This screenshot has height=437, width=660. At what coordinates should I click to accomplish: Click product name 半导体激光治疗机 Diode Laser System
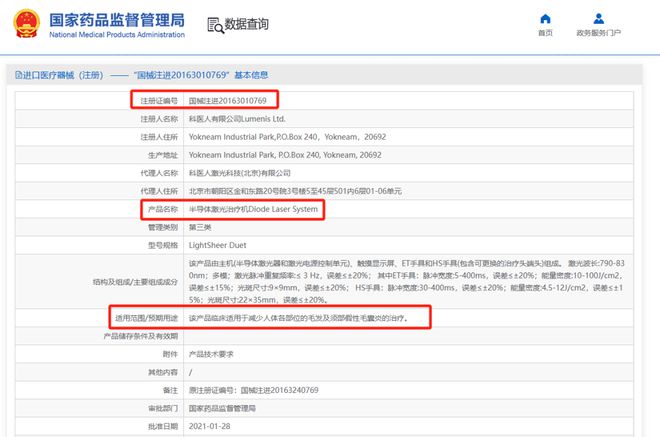pos(257,209)
